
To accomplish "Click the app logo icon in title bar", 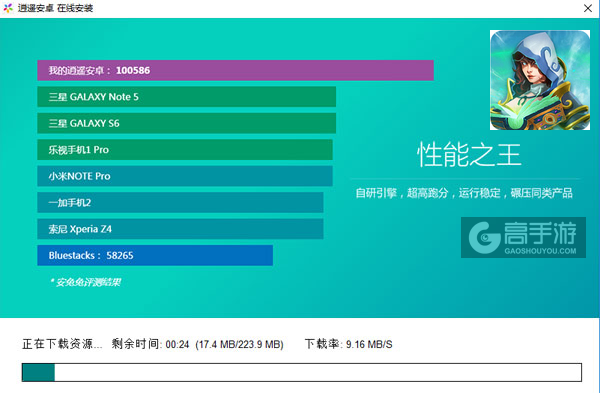I will pyautogui.click(x=8, y=8).
